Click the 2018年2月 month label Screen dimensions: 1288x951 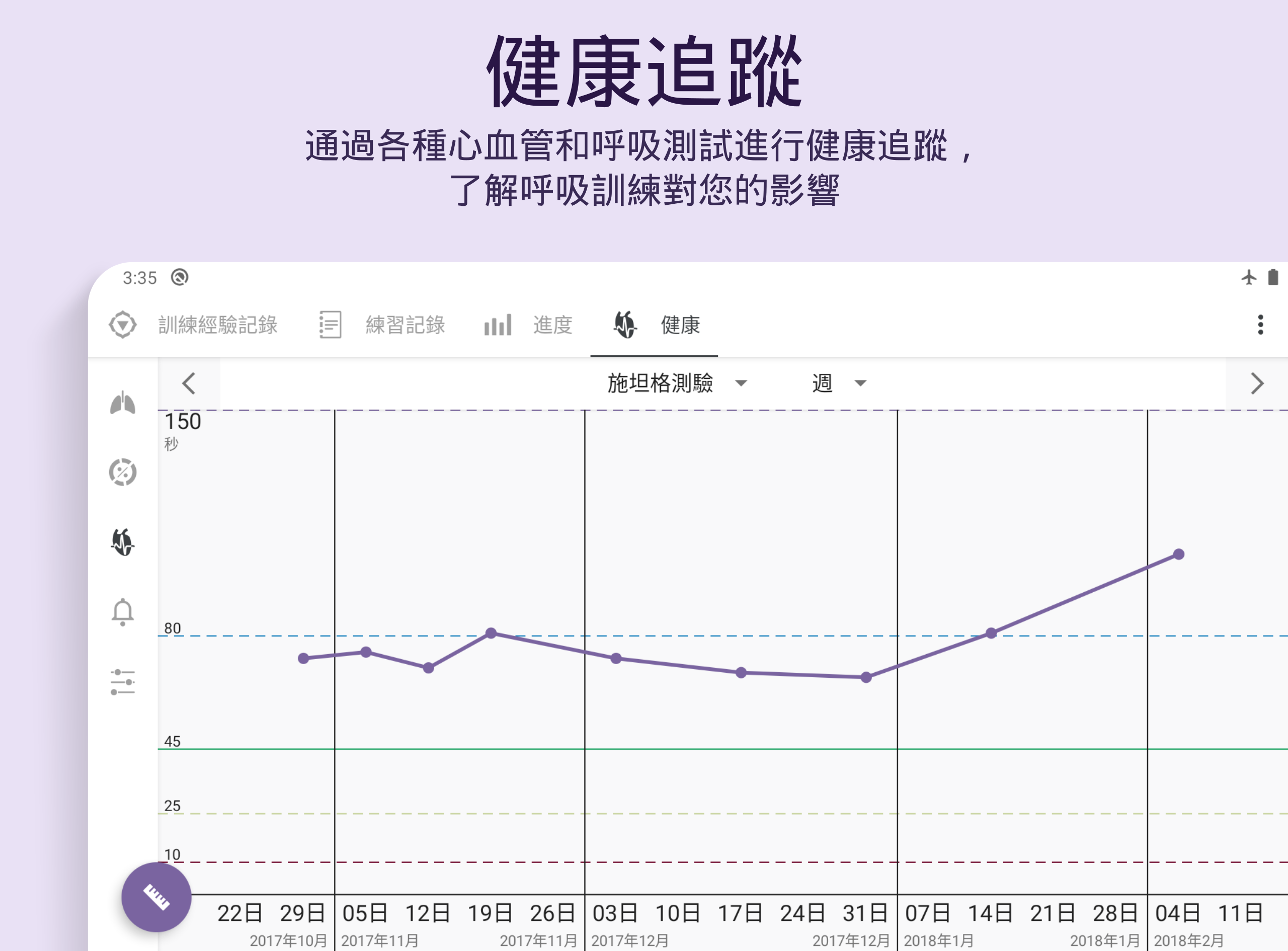point(1188,940)
